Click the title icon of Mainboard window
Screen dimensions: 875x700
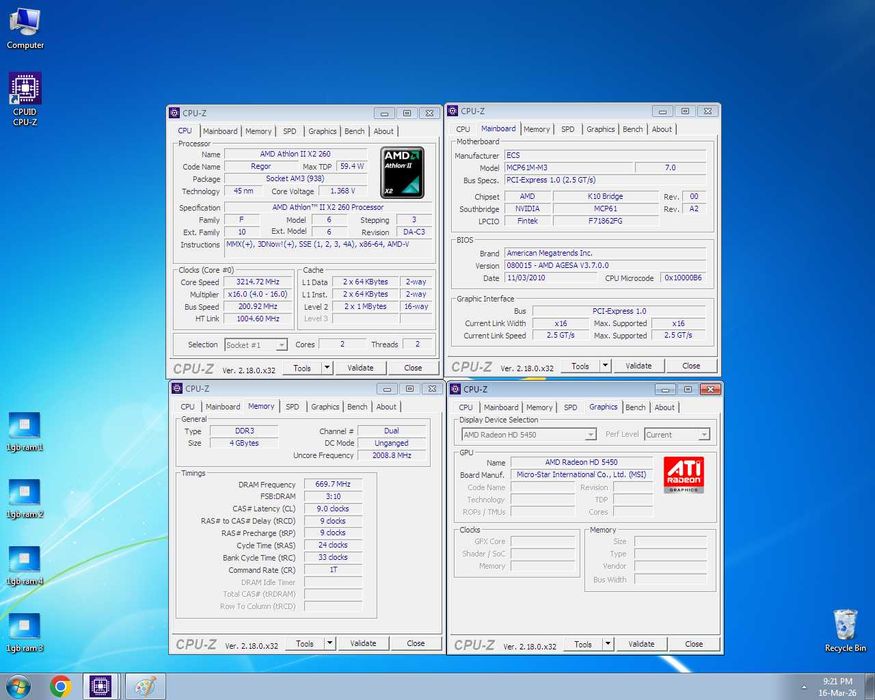point(453,111)
